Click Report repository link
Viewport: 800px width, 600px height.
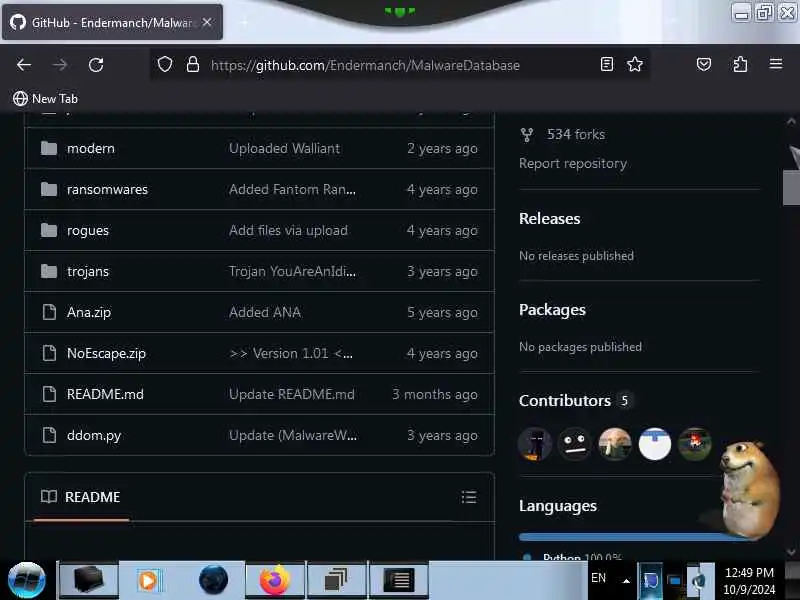click(573, 163)
